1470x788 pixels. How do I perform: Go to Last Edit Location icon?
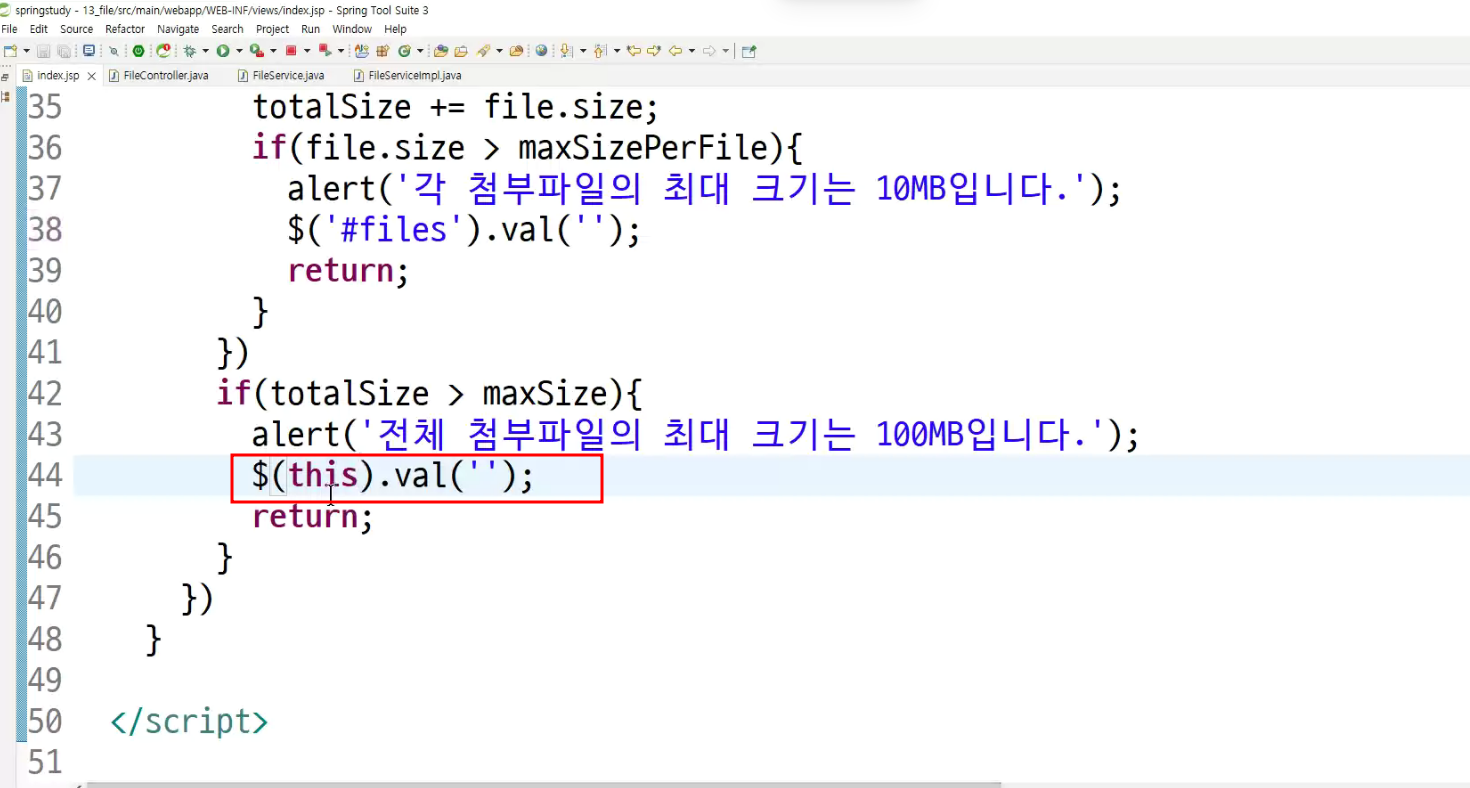(633, 50)
